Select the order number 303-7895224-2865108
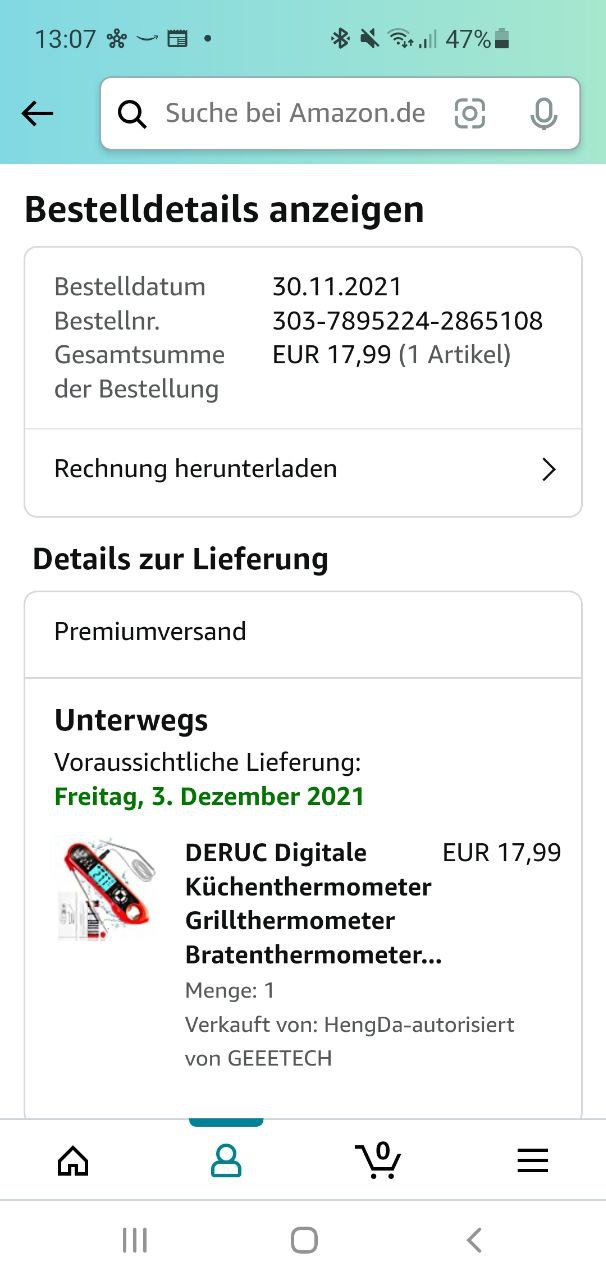606x1280 pixels. coord(407,321)
